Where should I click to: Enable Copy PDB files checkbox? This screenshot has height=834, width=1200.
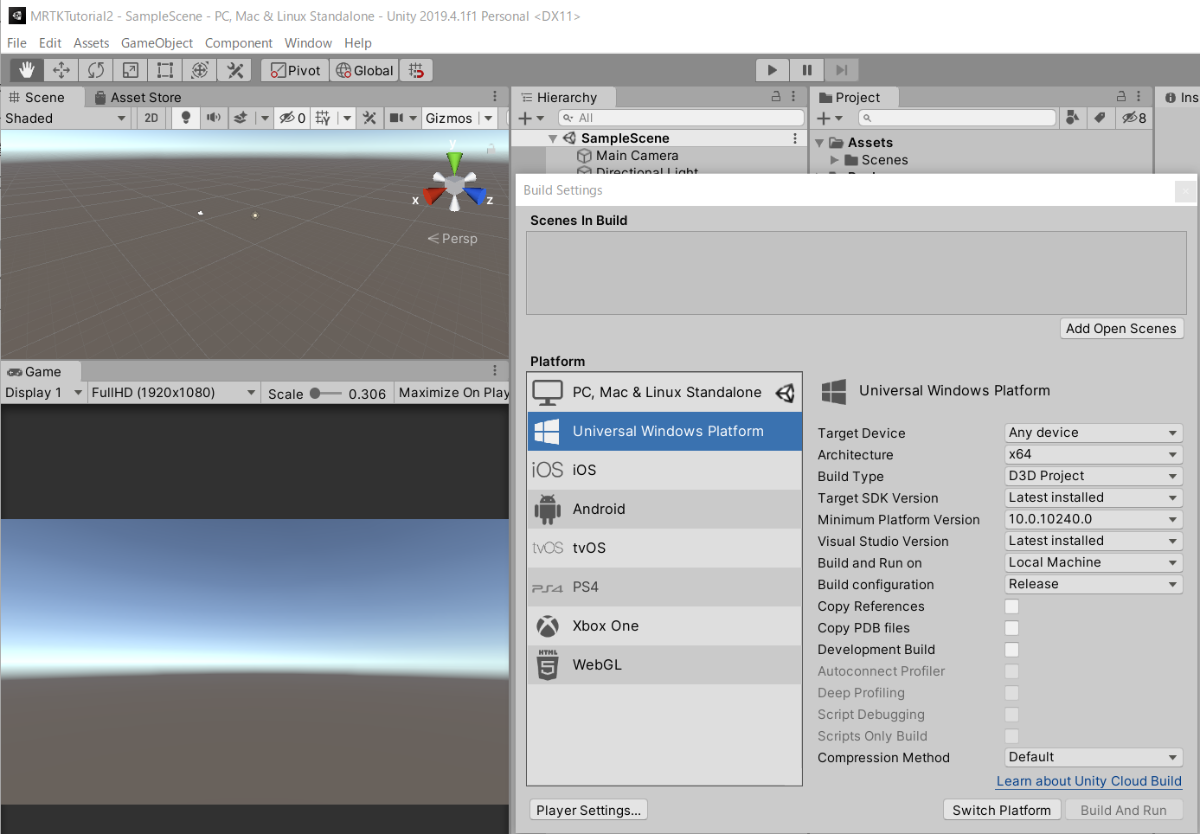[1012, 628]
